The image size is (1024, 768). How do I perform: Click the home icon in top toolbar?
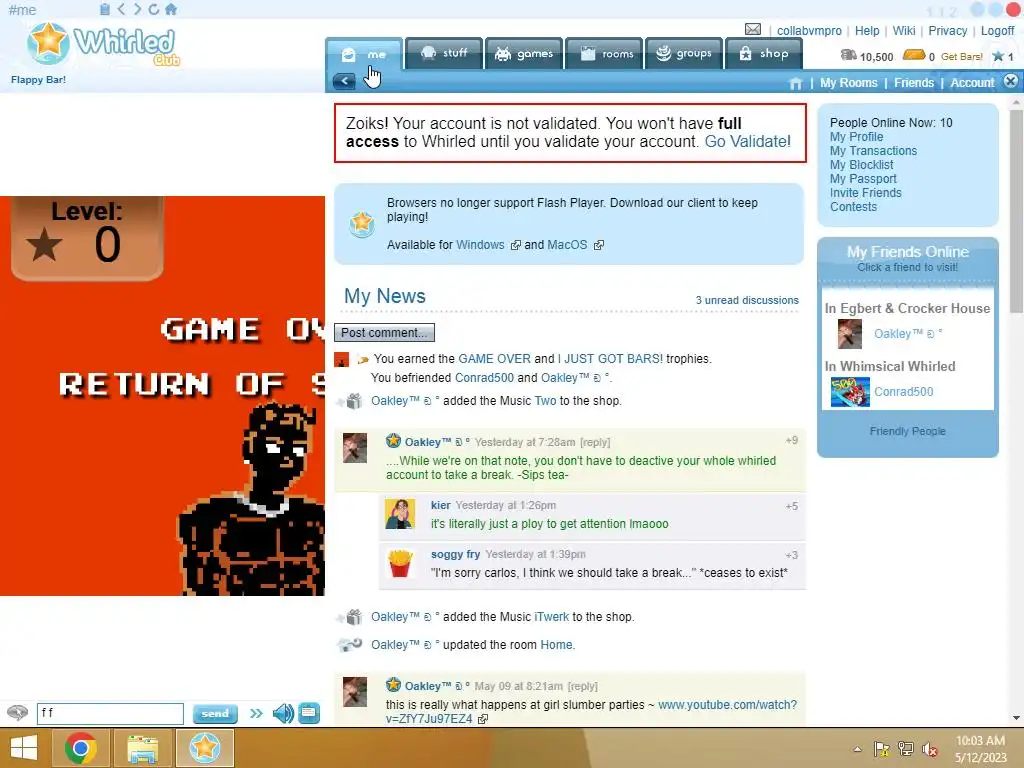[171, 9]
